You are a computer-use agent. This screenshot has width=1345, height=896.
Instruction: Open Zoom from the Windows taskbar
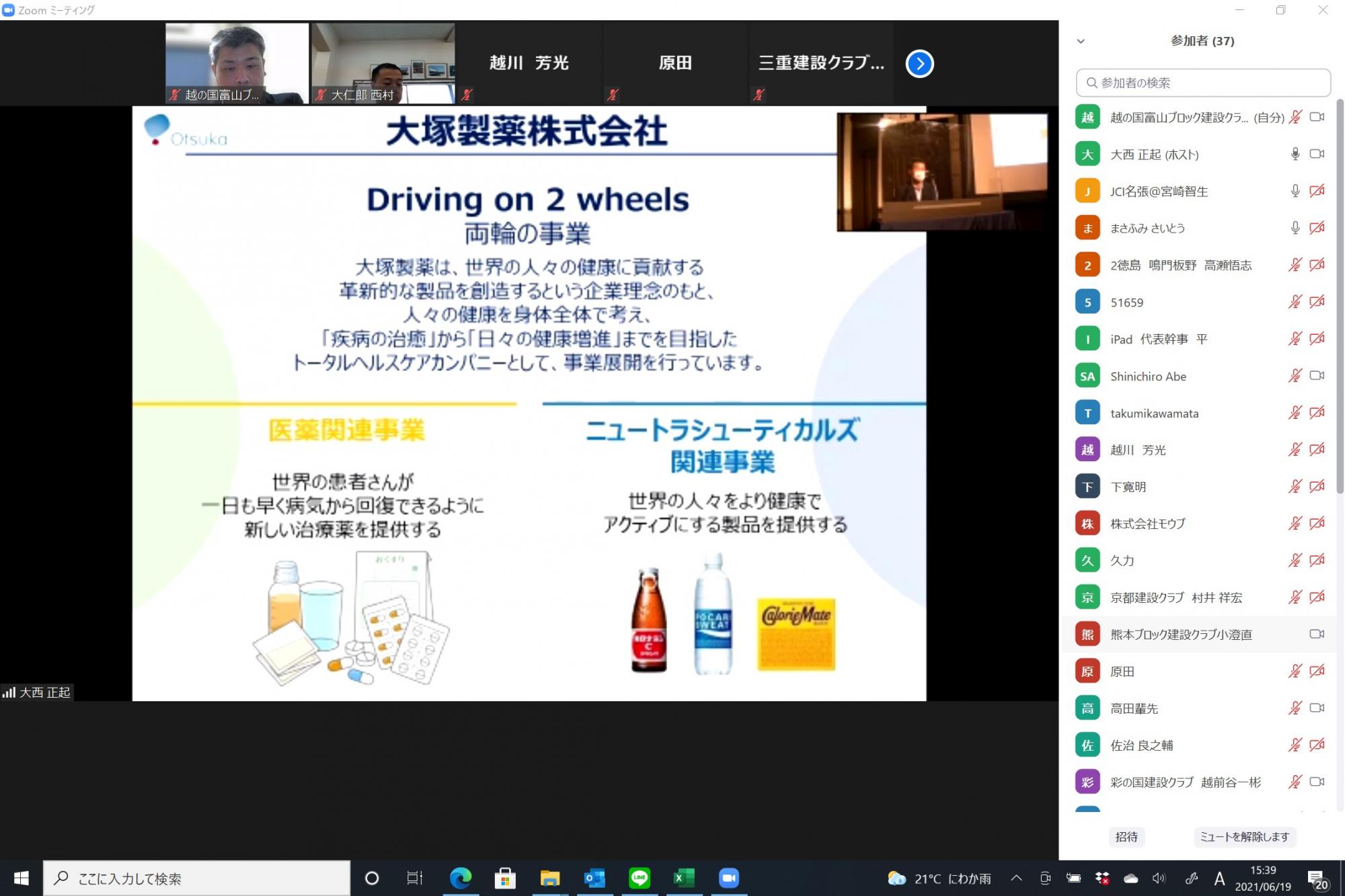pyautogui.click(x=728, y=878)
